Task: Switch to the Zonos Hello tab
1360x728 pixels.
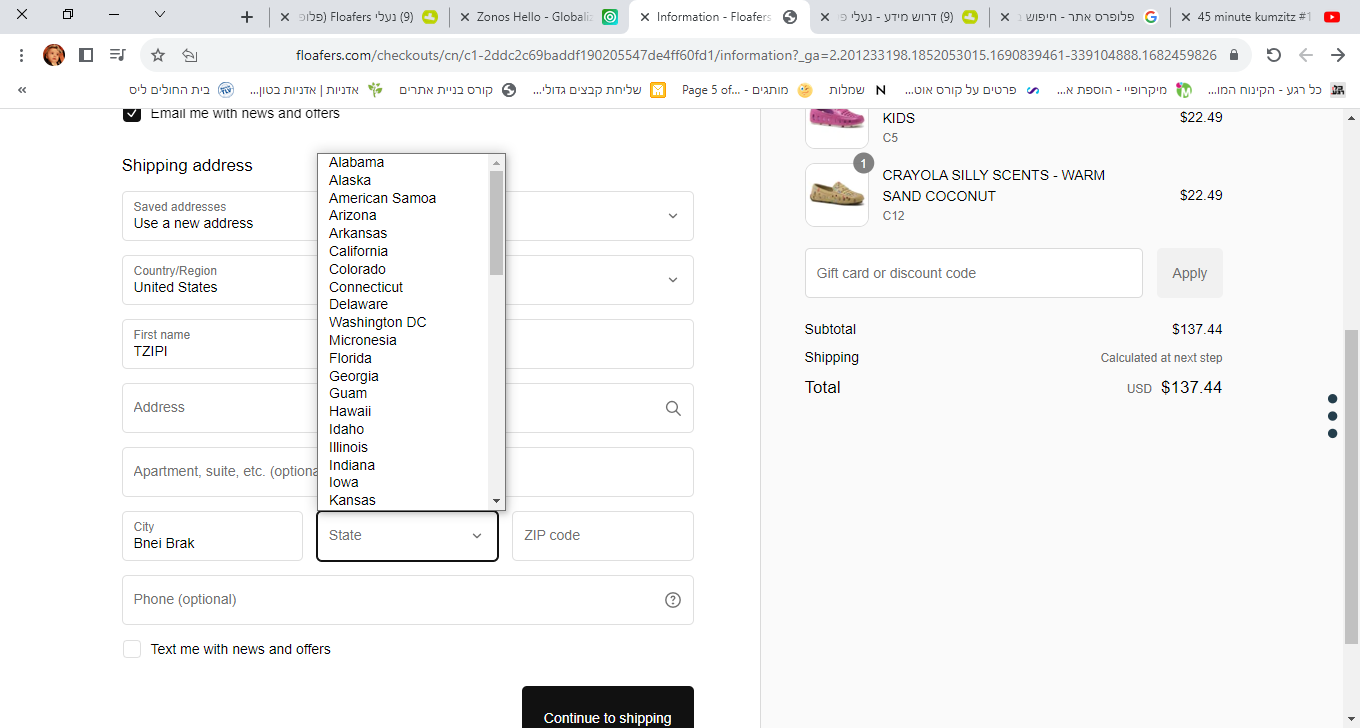Action: point(539,17)
